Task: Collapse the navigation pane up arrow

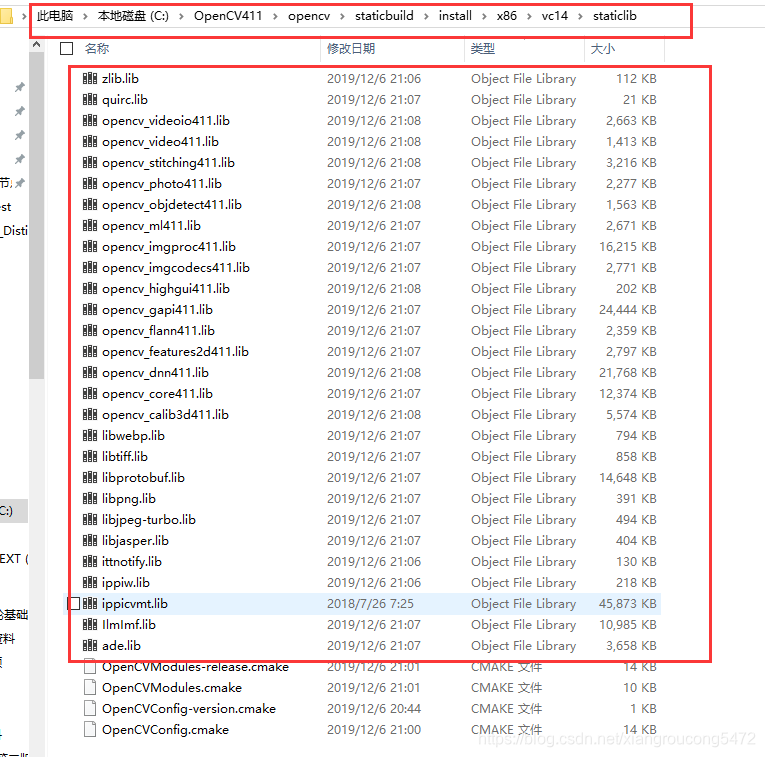Action: tap(37, 45)
